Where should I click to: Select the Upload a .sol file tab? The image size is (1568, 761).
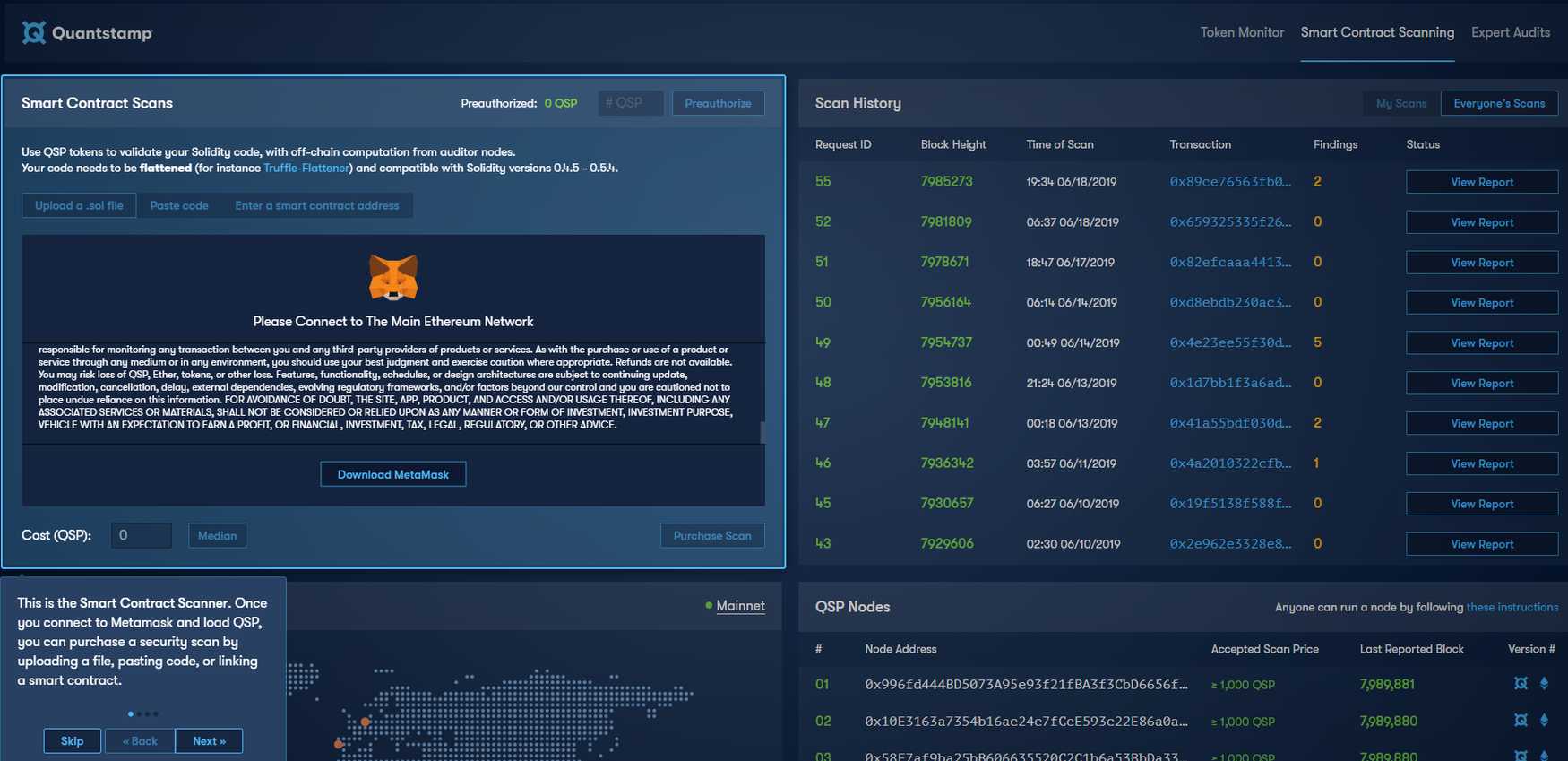pyautogui.click(x=79, y=205)
